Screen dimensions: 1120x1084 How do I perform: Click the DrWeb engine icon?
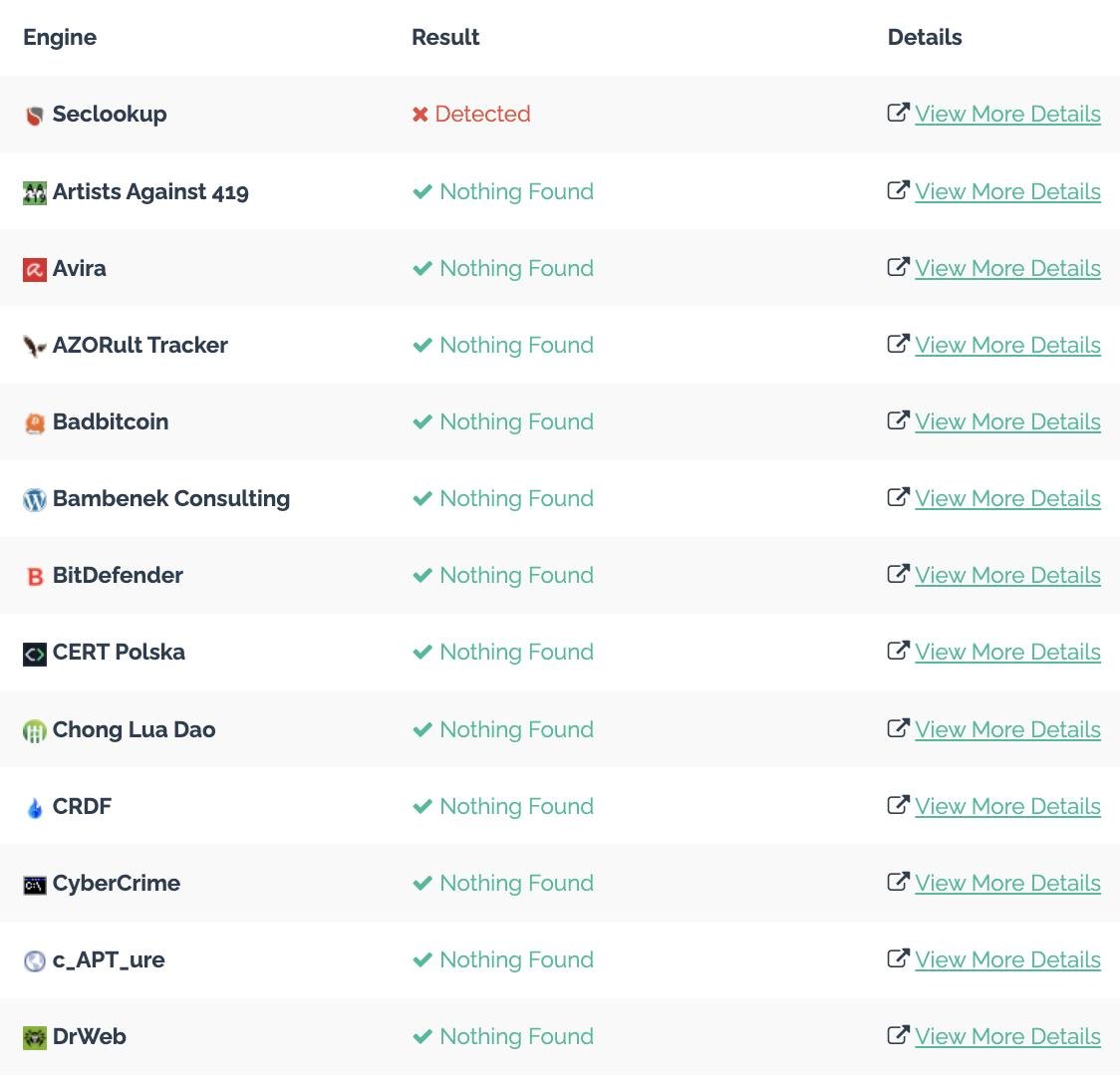(35, 1036)
